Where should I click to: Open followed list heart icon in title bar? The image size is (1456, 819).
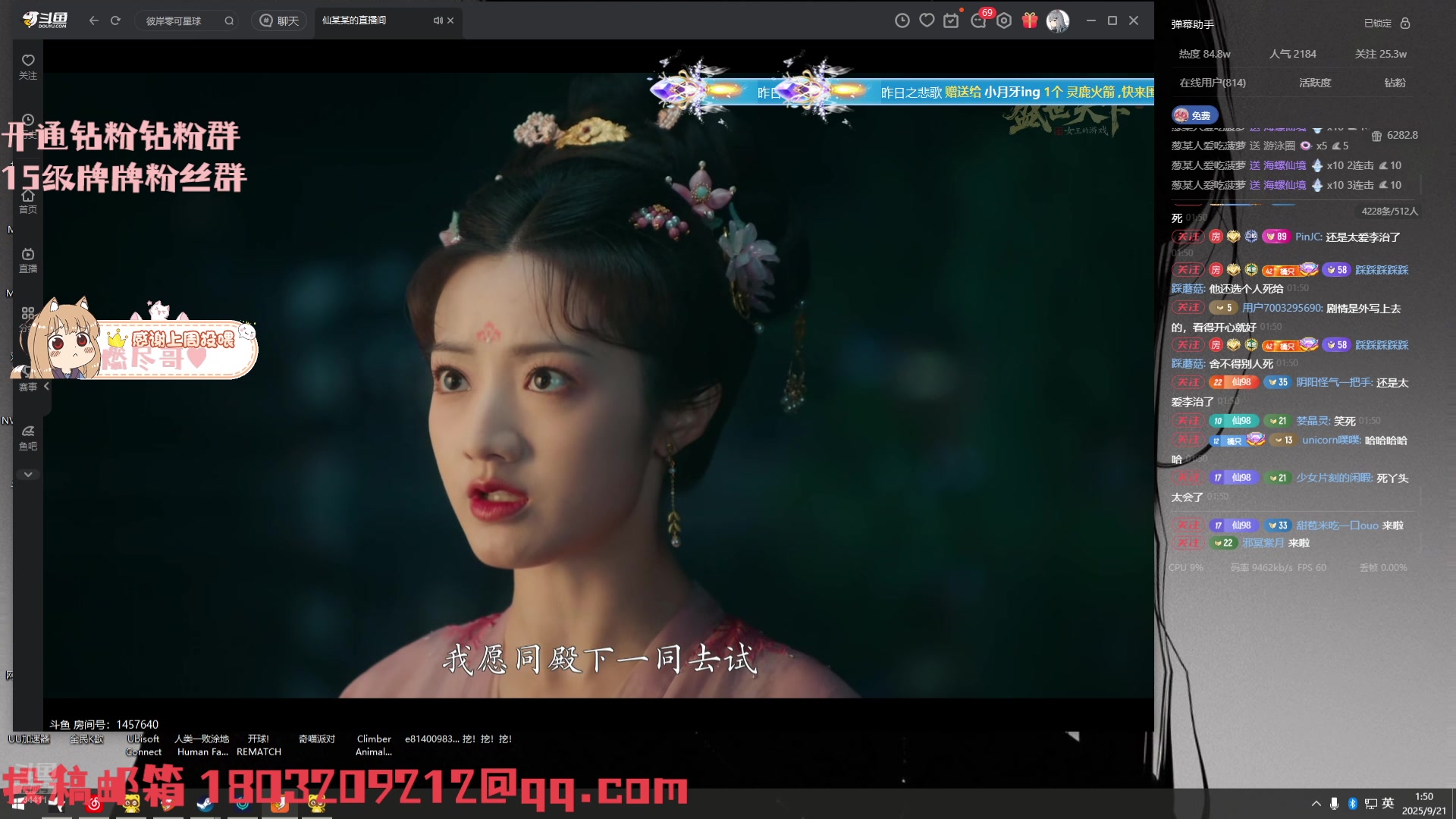(927, 20)
